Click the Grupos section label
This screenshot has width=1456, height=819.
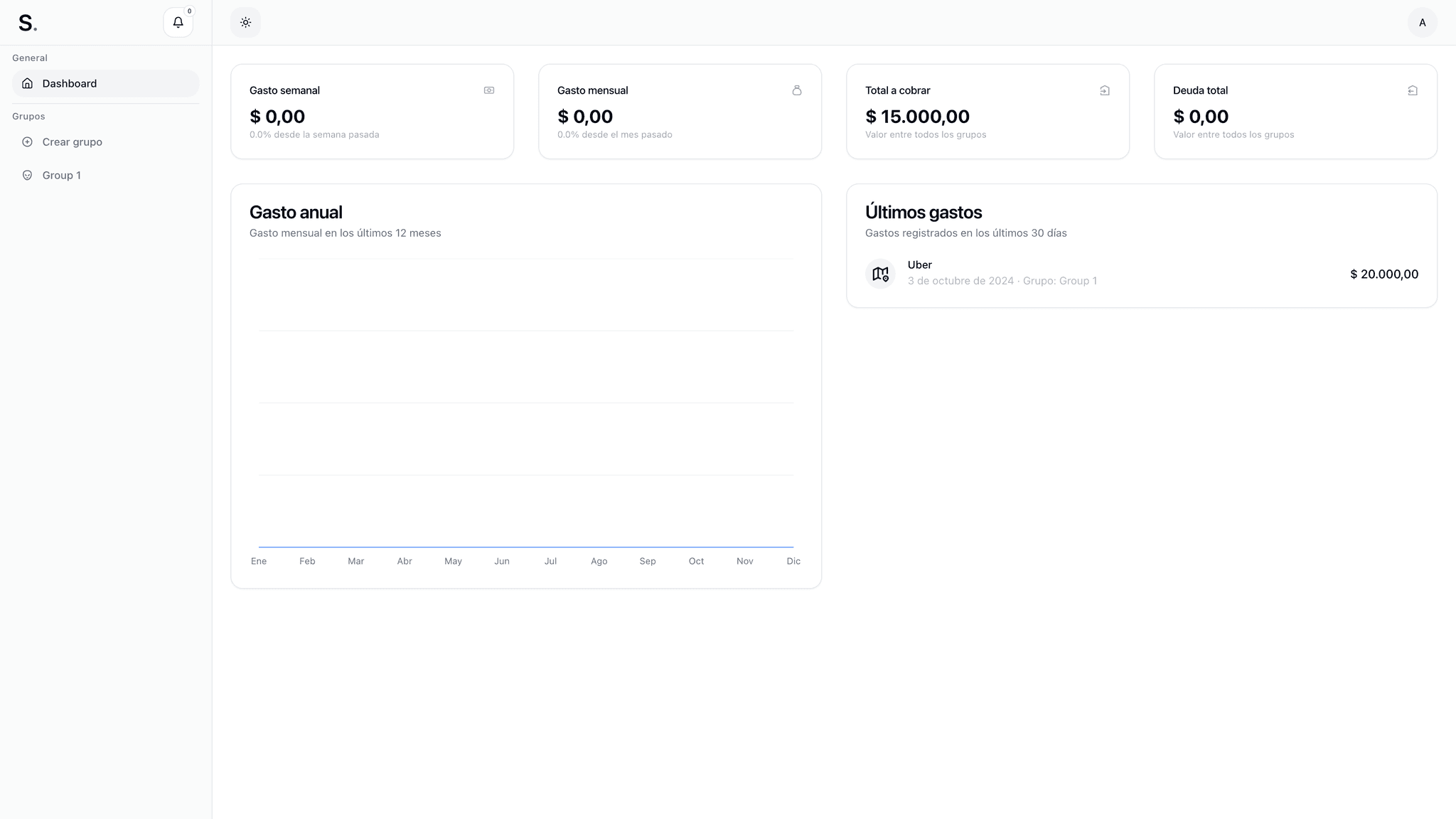pyautogui.click(x=28, y=116)
